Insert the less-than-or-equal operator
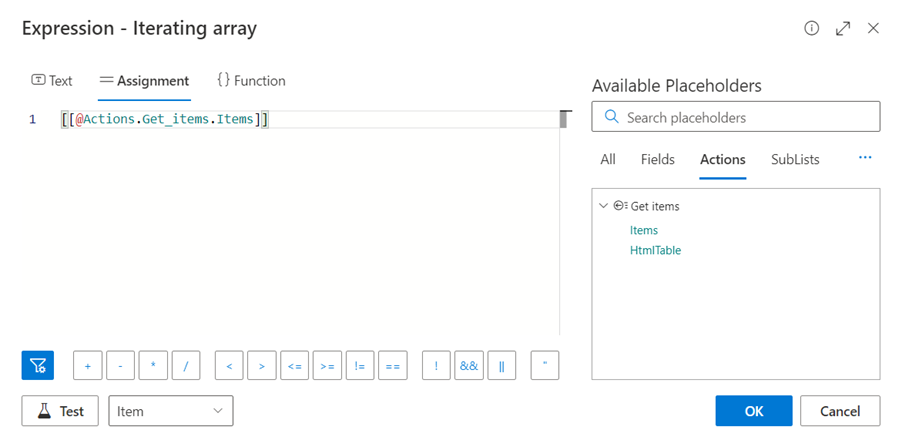 coord(294,366)
